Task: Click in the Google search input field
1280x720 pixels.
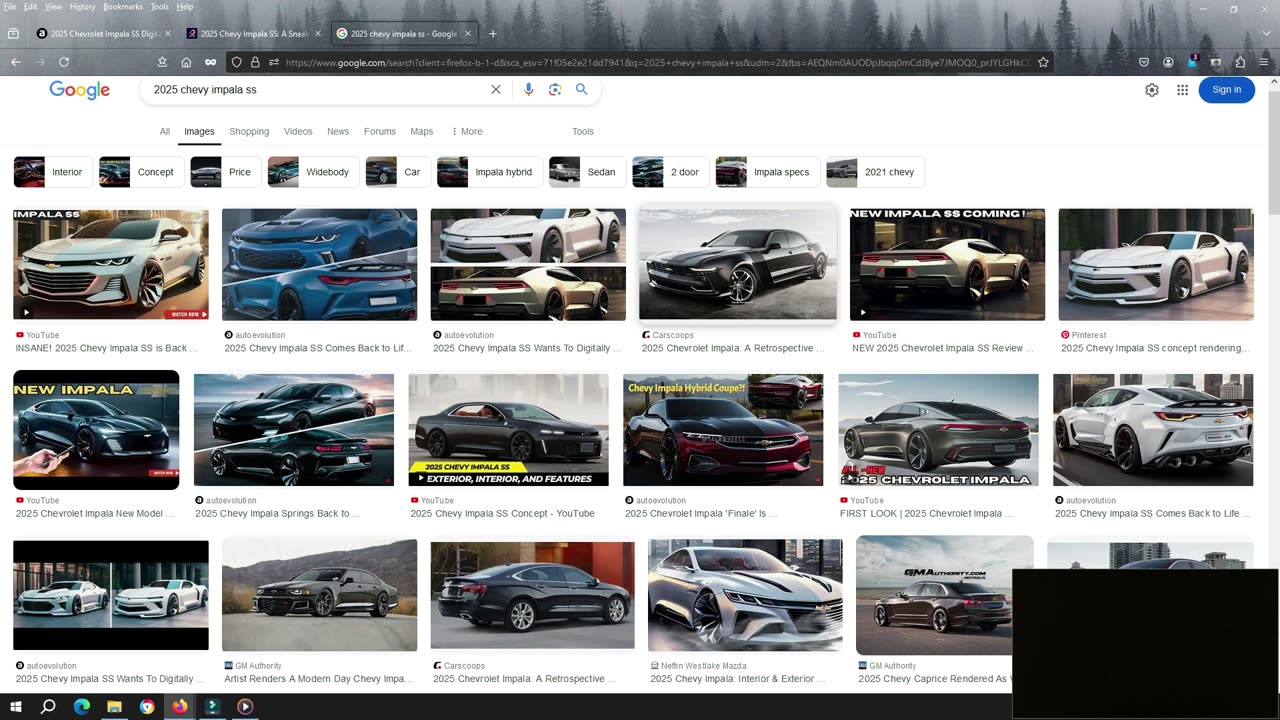Action: coord(320,89)
